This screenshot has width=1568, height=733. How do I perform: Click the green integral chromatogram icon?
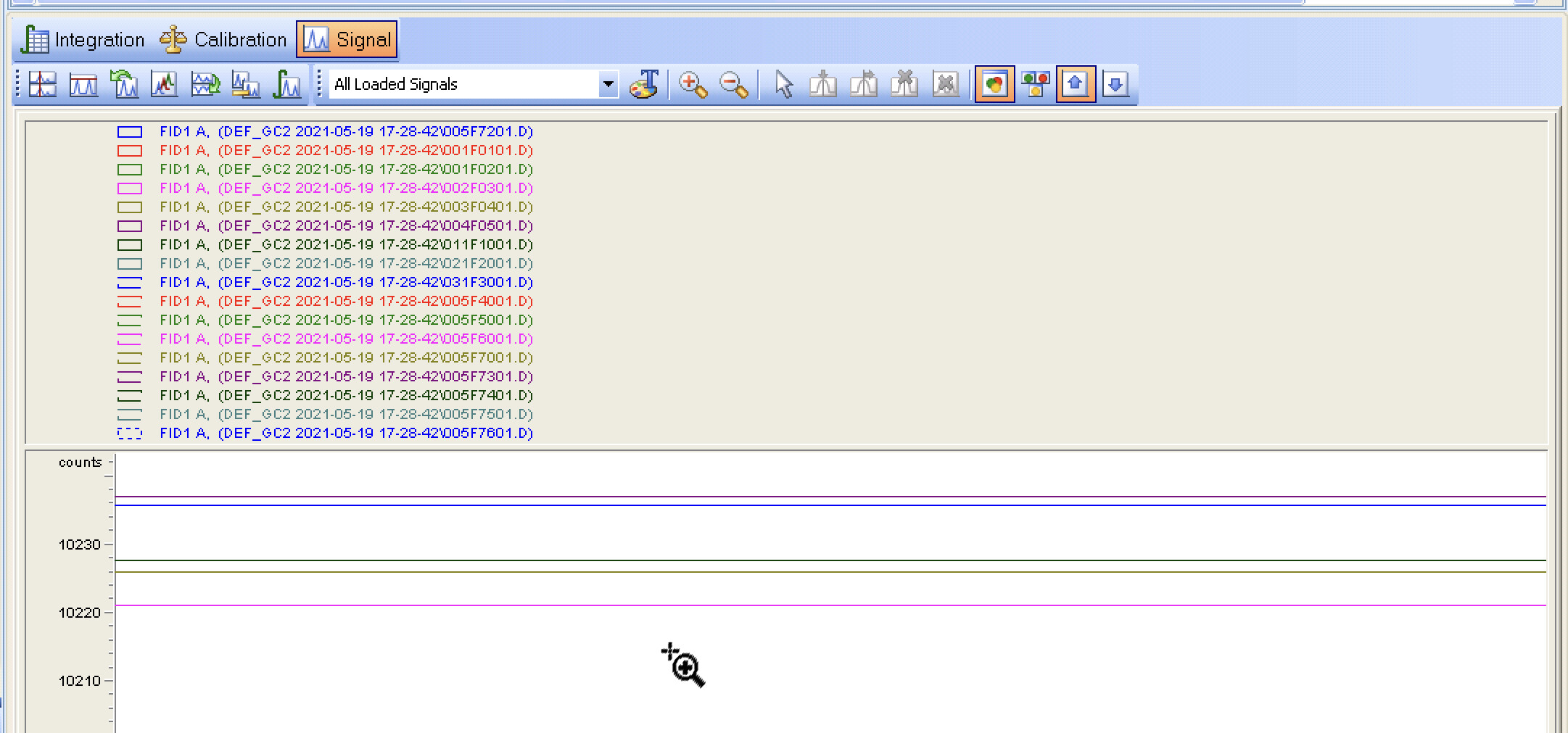click(287, 84)
